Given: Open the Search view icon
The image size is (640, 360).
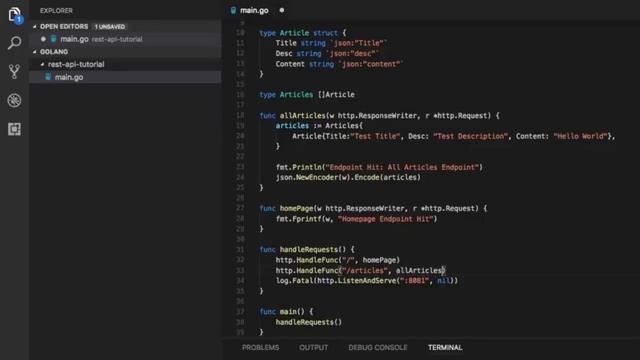Looking at the screenshot, I should [x=14, y=43].
